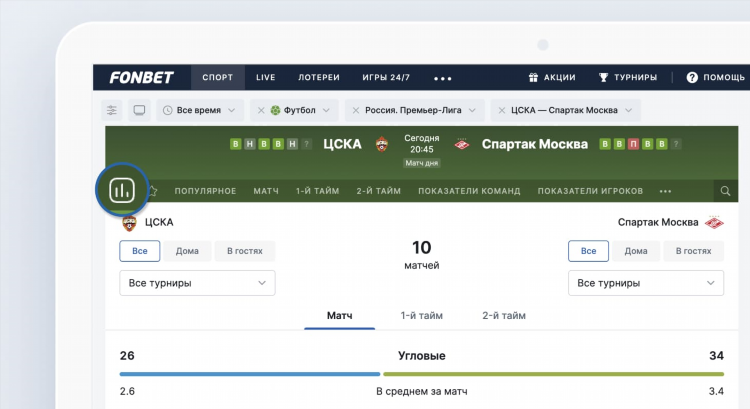This screenshot has width=750, height=409.
Task: Click the blue CSKA corners bar
Action: click(x=250, y=374)
